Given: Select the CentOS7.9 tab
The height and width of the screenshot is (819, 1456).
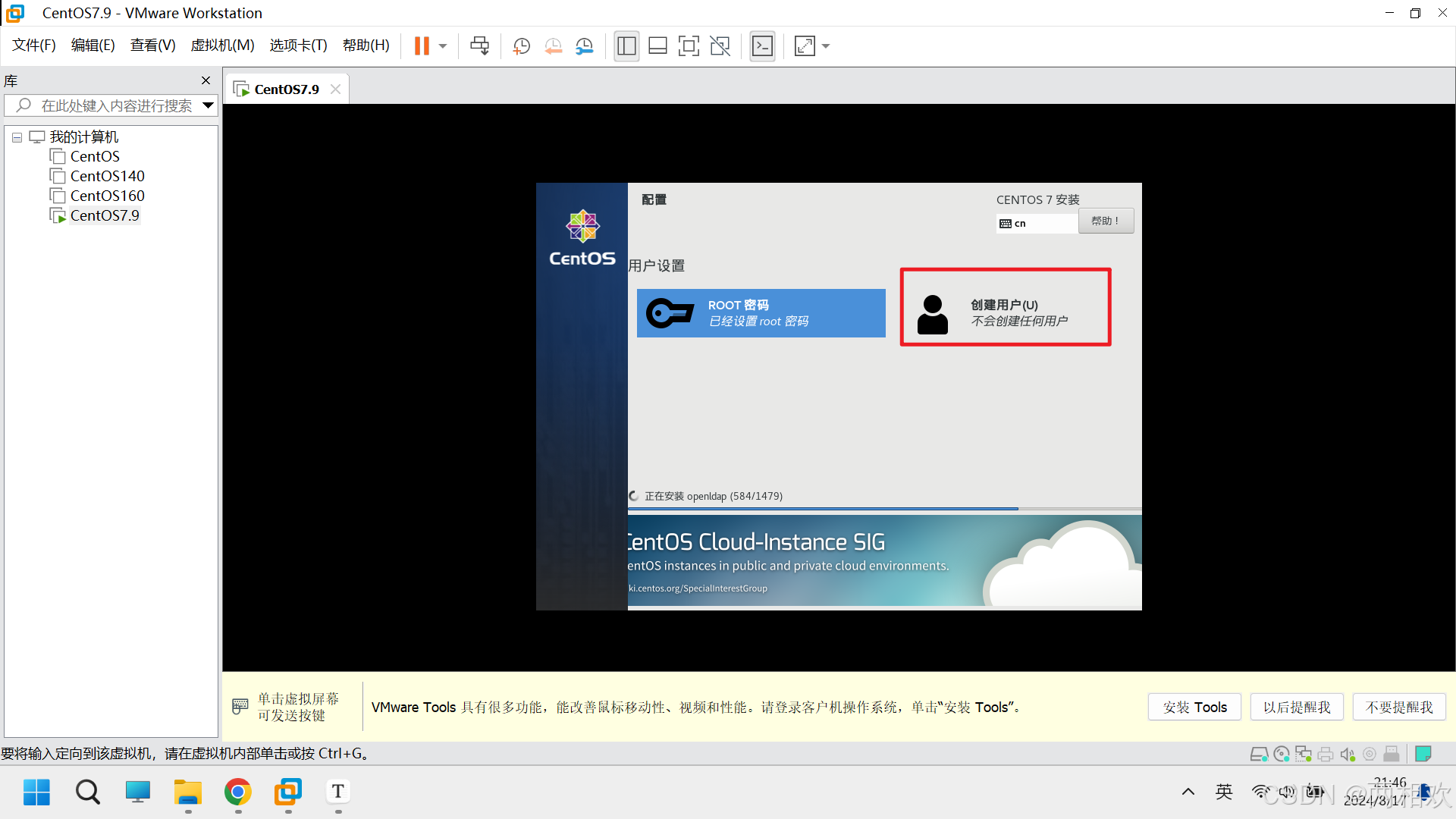Looking at the screenshot, I should pyautogui.click(x=286, y=89).
